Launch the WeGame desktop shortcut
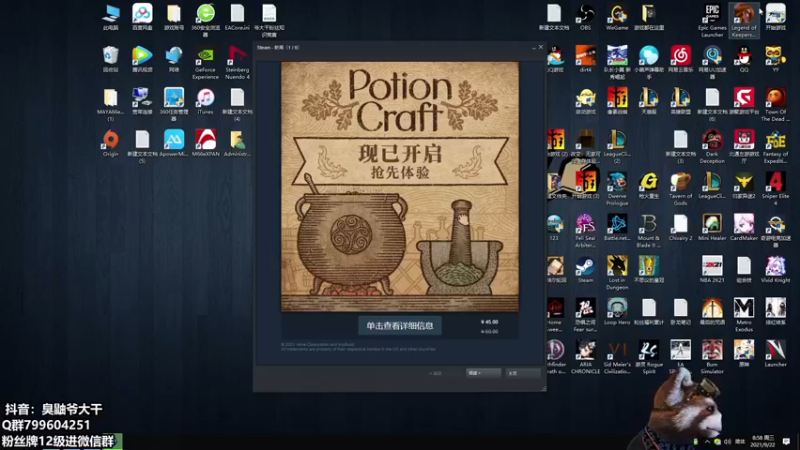Viewport: 800px width, 450px height. tap(617, 17)
